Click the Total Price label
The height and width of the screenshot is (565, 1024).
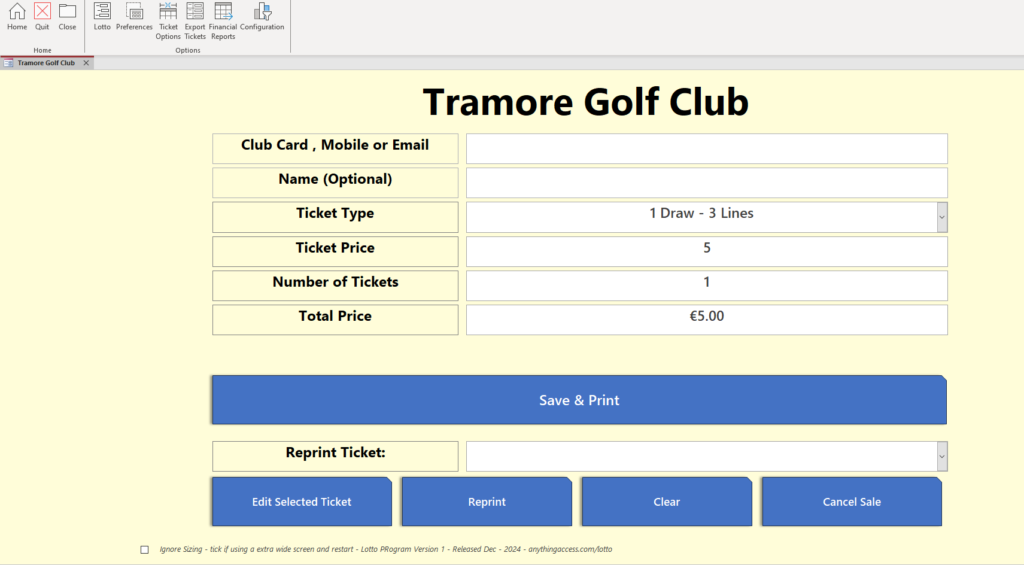[x=335, y=319]
